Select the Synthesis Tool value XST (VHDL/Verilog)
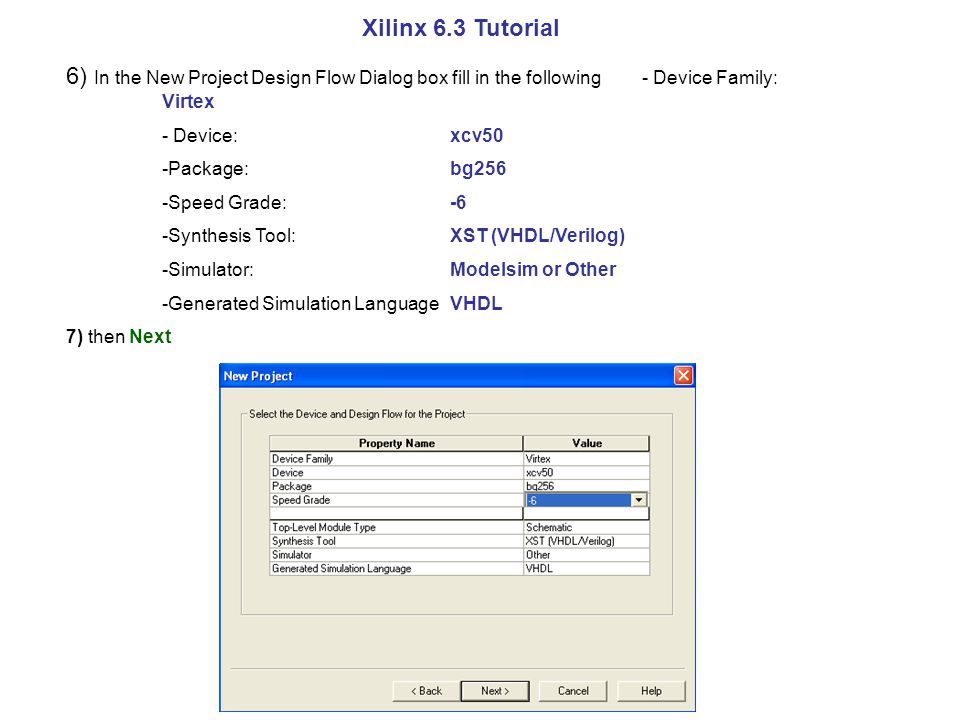The width and height of the screenshot is (960, 720). 586,541
